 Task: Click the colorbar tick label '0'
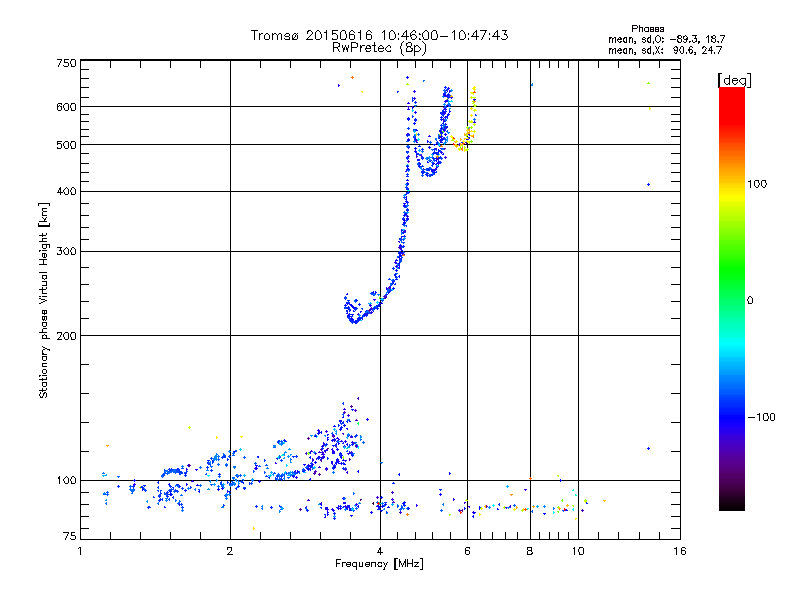pos(750,301)
